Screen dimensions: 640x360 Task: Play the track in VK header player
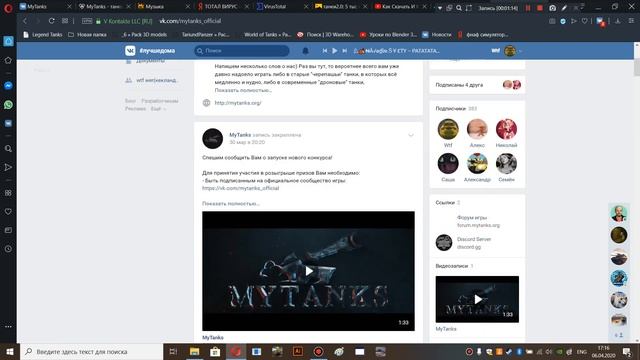coord(335,51)
